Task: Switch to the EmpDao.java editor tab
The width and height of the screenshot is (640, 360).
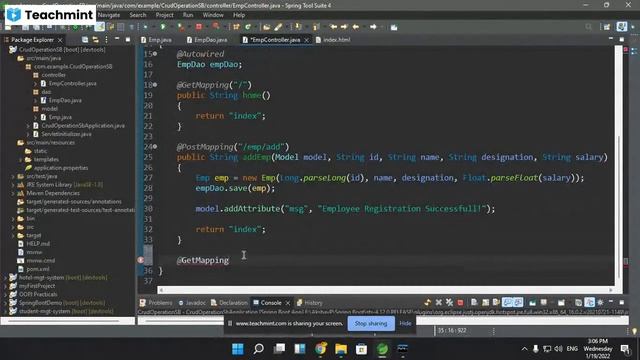Action: tap(207, 40)
